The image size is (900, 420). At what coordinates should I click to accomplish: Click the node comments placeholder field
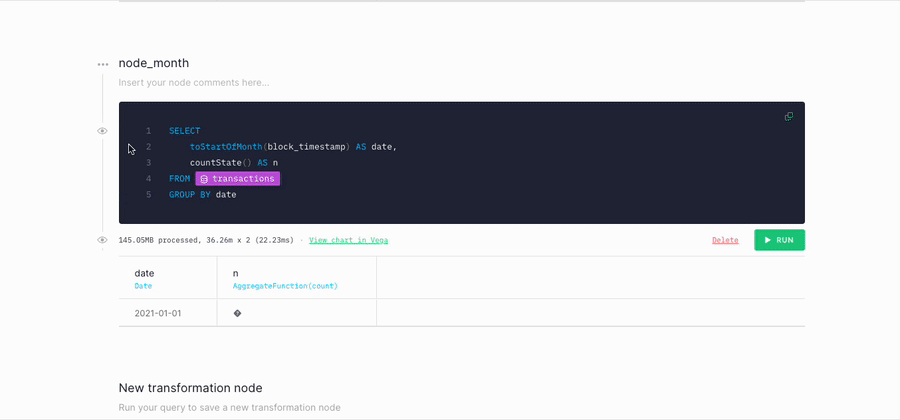point(193,82)
